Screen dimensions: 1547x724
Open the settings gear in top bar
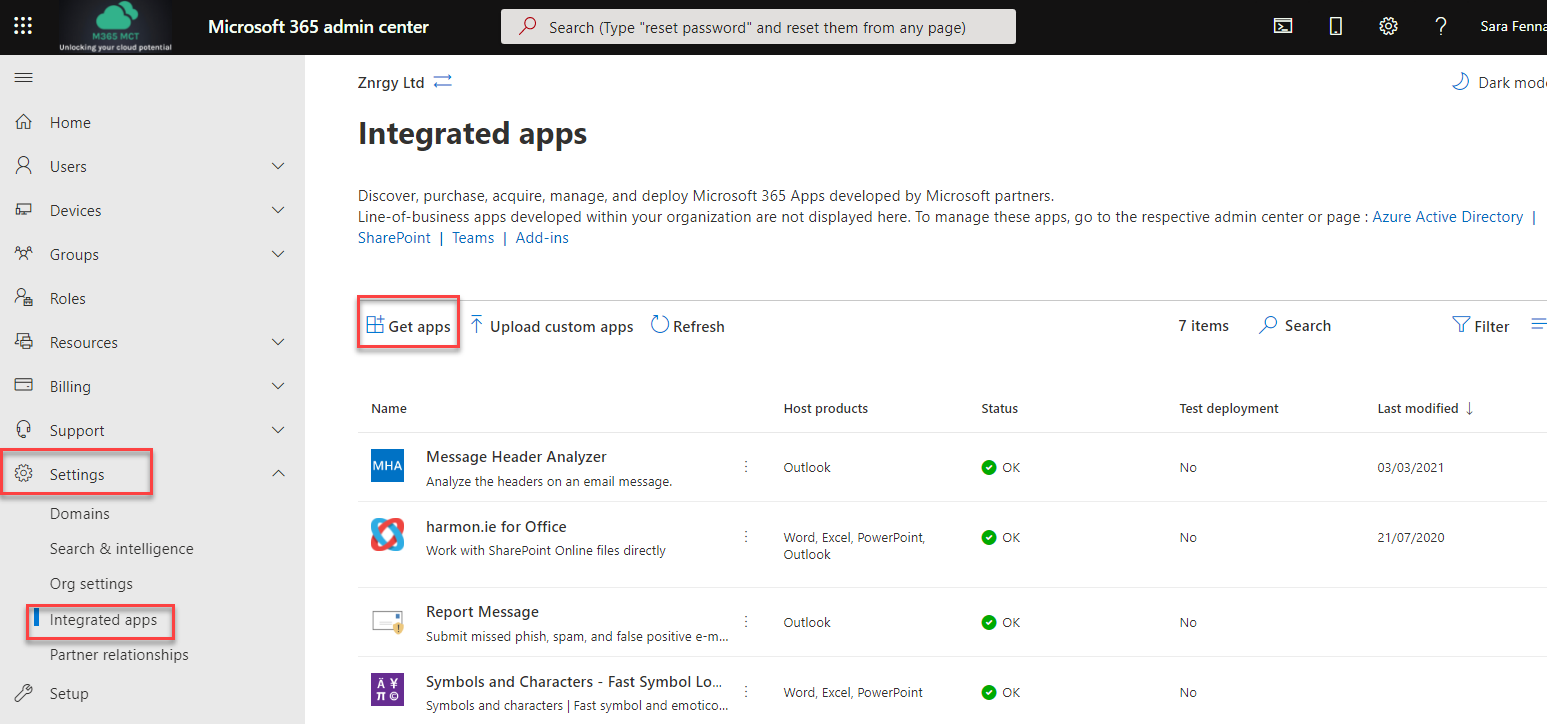(1388, 27)
